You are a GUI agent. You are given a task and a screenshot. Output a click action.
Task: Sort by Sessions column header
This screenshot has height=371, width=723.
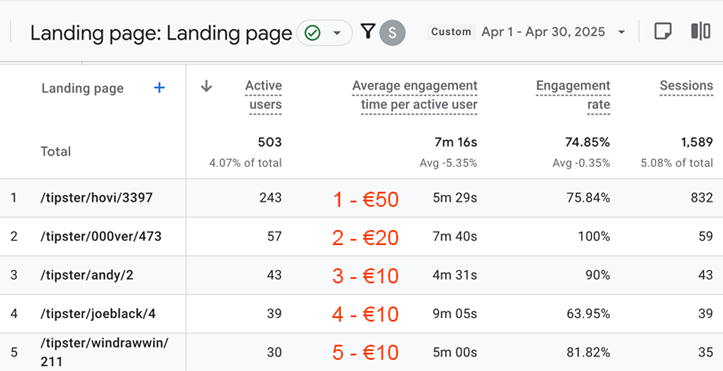tap(686, 86)
